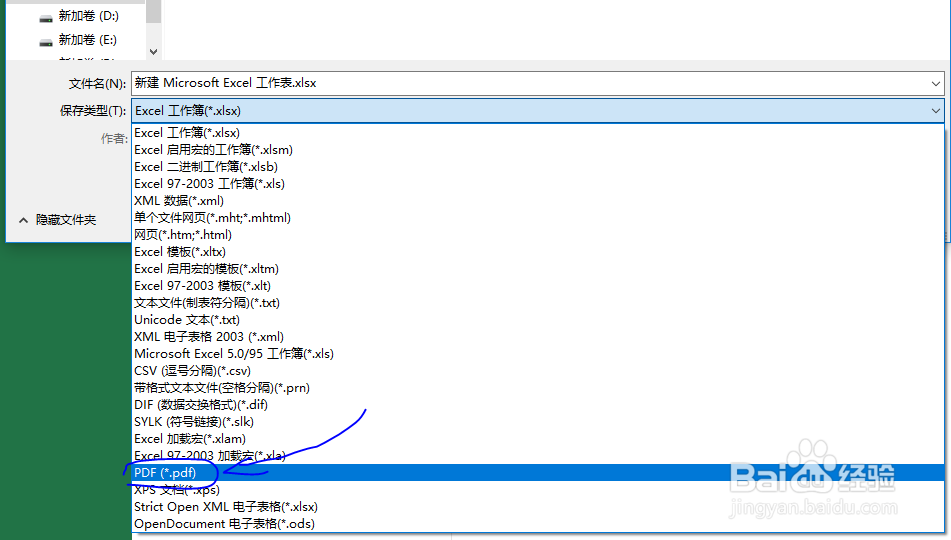The image size is (951, 540).
Task: Select Strict Open XML 电子表格(*.xlsx)
Action: pos(538,507)
